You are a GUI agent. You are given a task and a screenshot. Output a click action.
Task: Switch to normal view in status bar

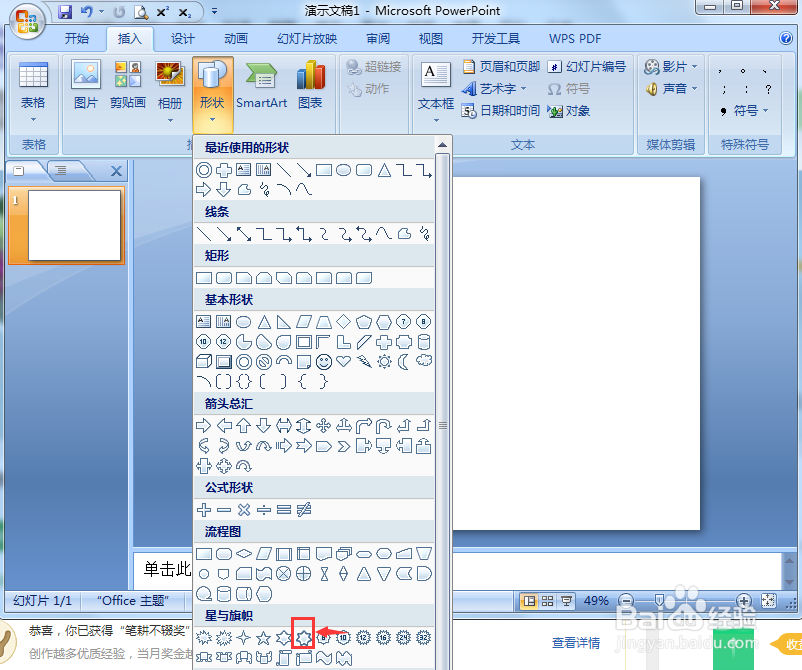click(x=529, y=600)
